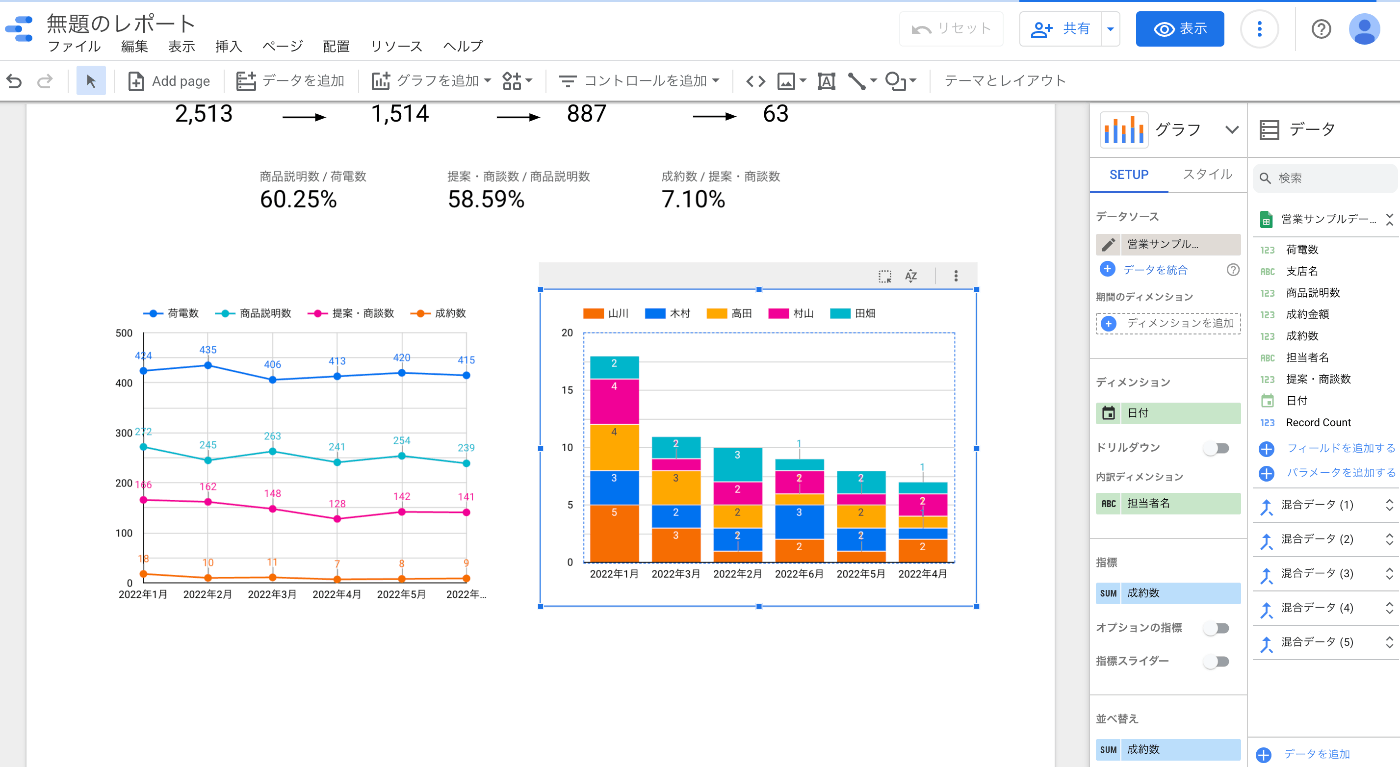Click the help icon beside データを統合
The width and height of the screenshot is (1400, 767).
[x=1233, y=269]
